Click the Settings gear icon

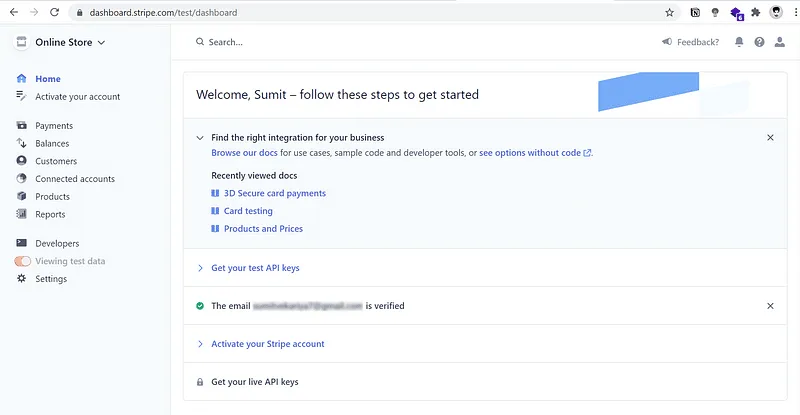(x=21, y=278)
